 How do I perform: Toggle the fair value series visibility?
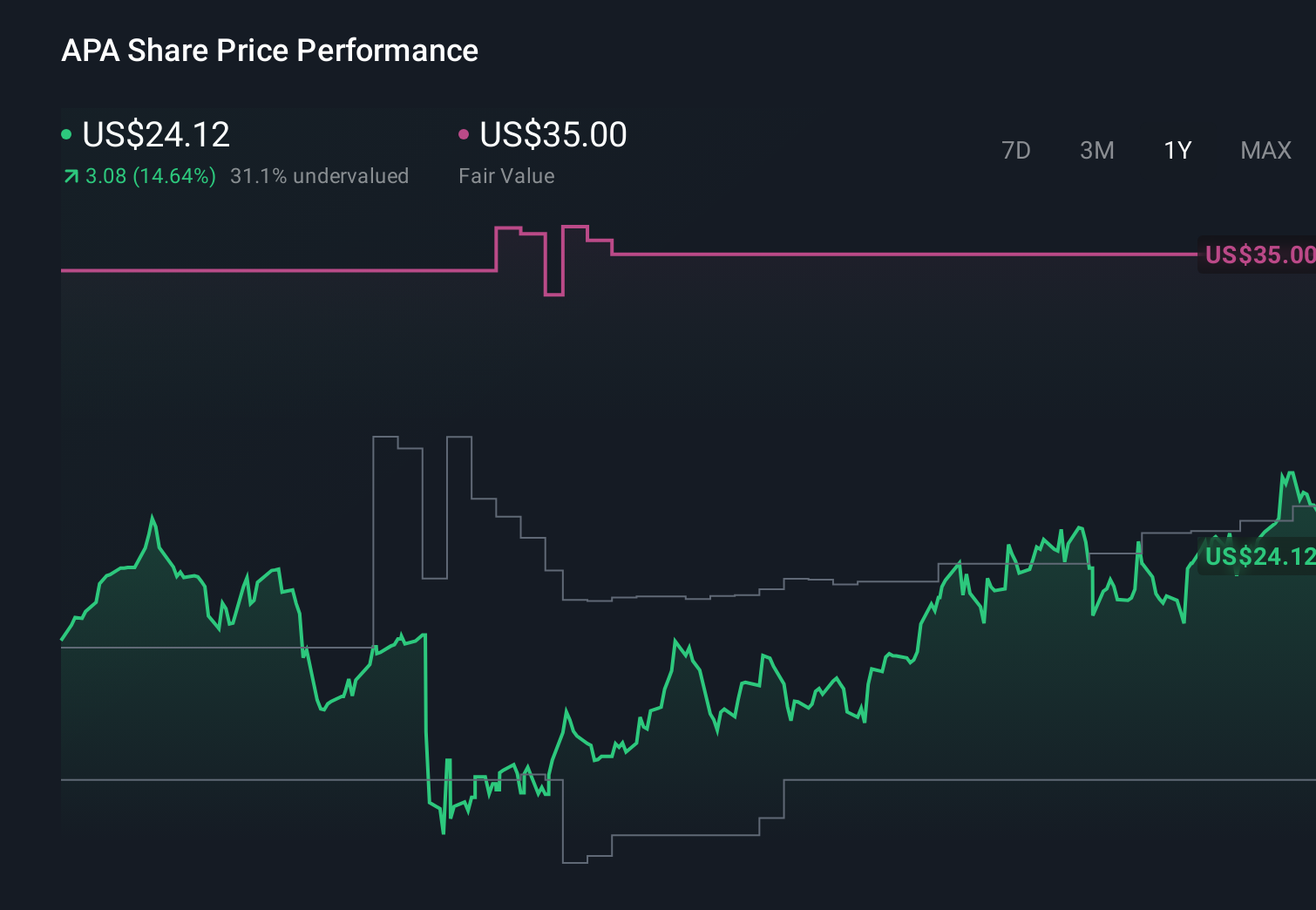[x=554, y=135]
